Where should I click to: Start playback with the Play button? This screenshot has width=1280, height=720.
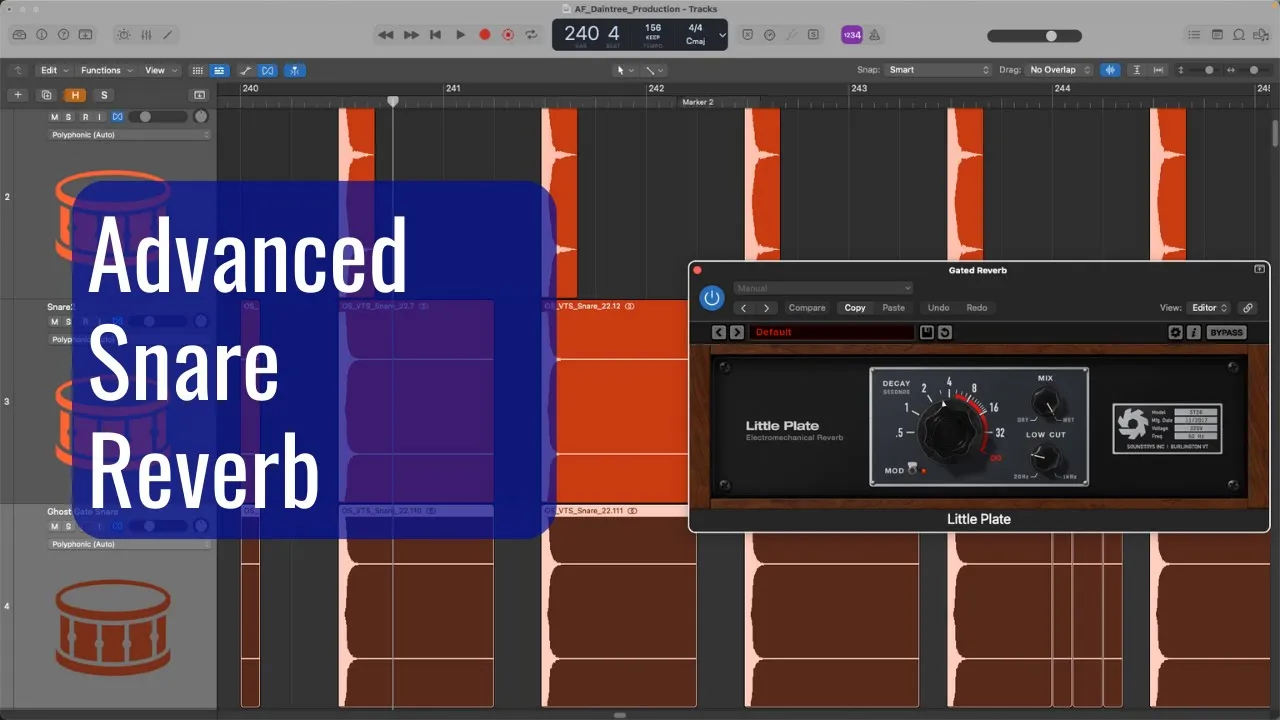[460, 34]
